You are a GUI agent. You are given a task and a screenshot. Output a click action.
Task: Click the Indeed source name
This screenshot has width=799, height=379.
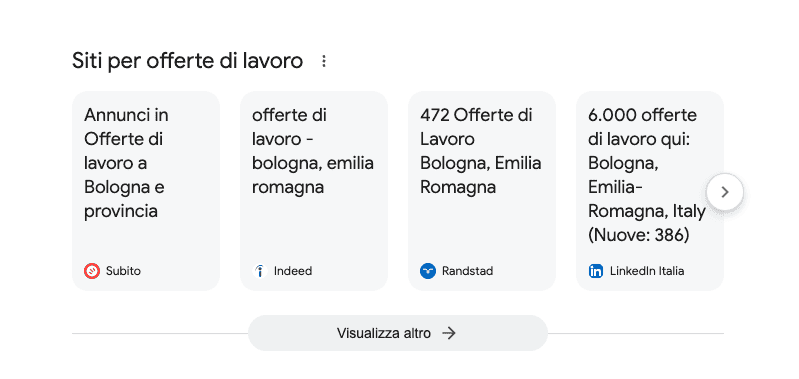(293, 271)
